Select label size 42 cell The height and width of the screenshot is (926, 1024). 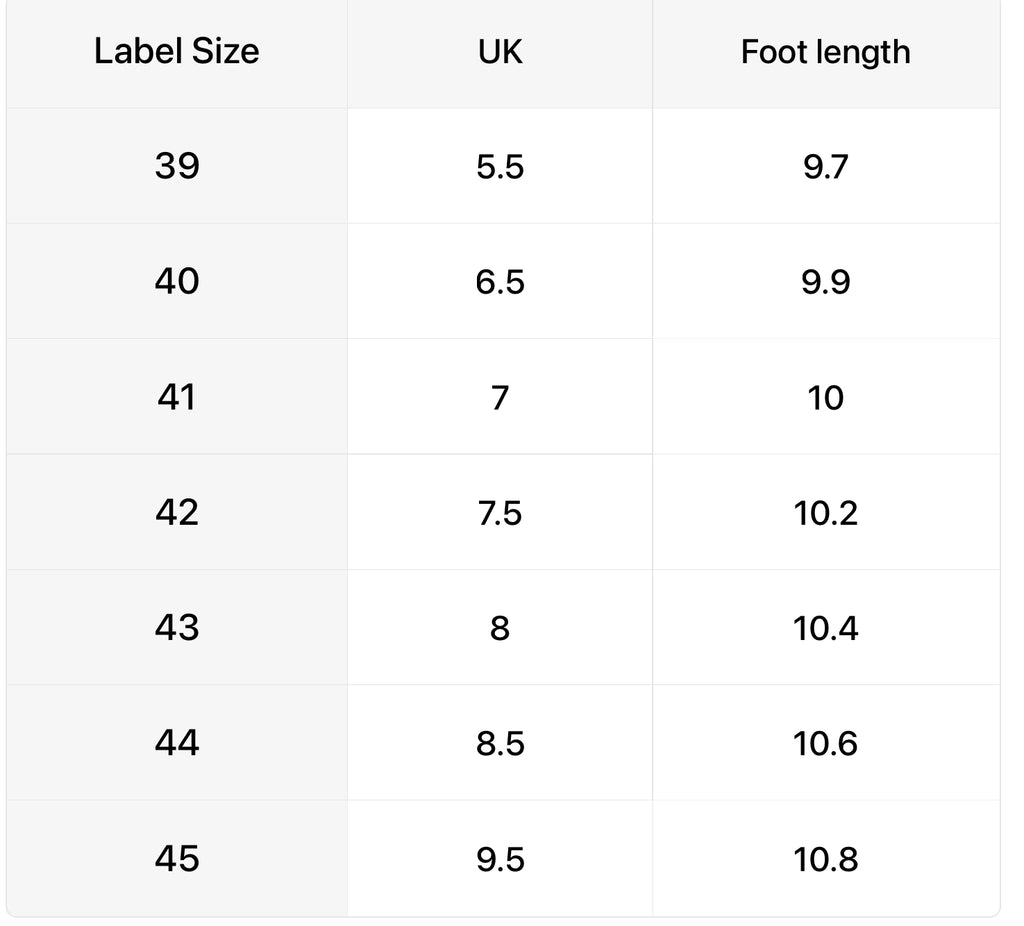tap(177, 512)
